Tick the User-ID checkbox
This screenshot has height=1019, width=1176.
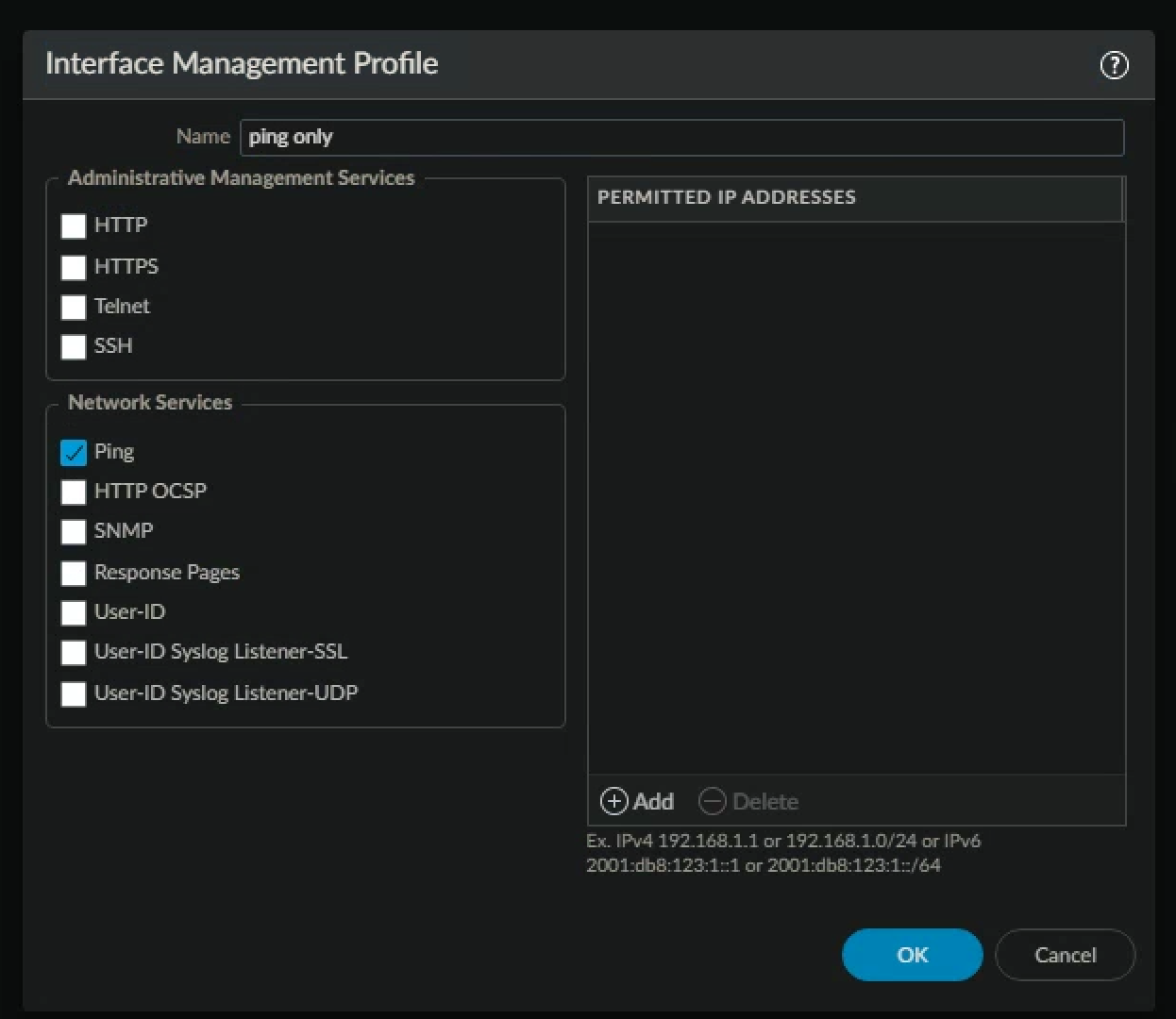74,613
